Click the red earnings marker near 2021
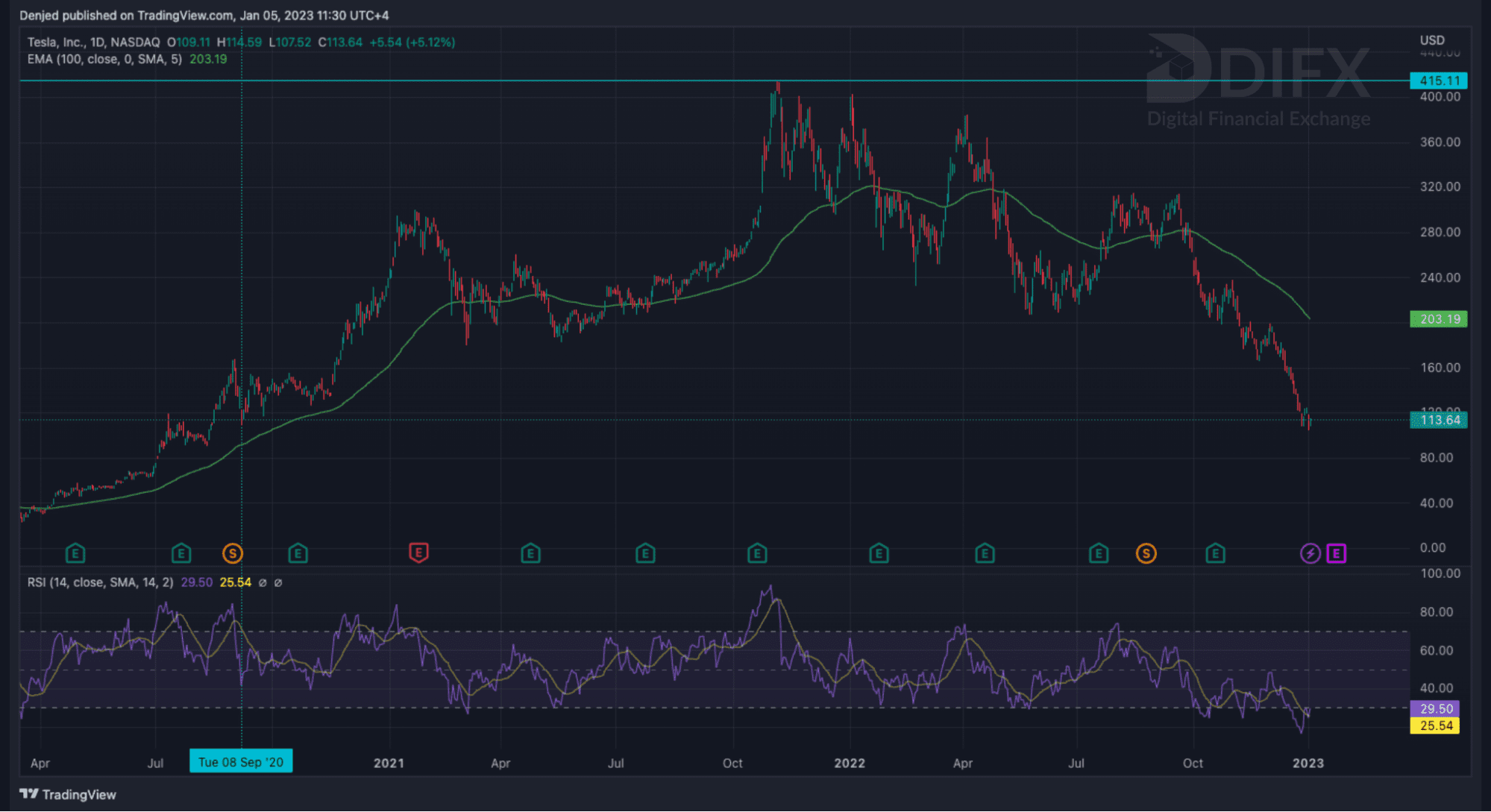Viewport: 1491px width, 812px height. tap(418, 553)
